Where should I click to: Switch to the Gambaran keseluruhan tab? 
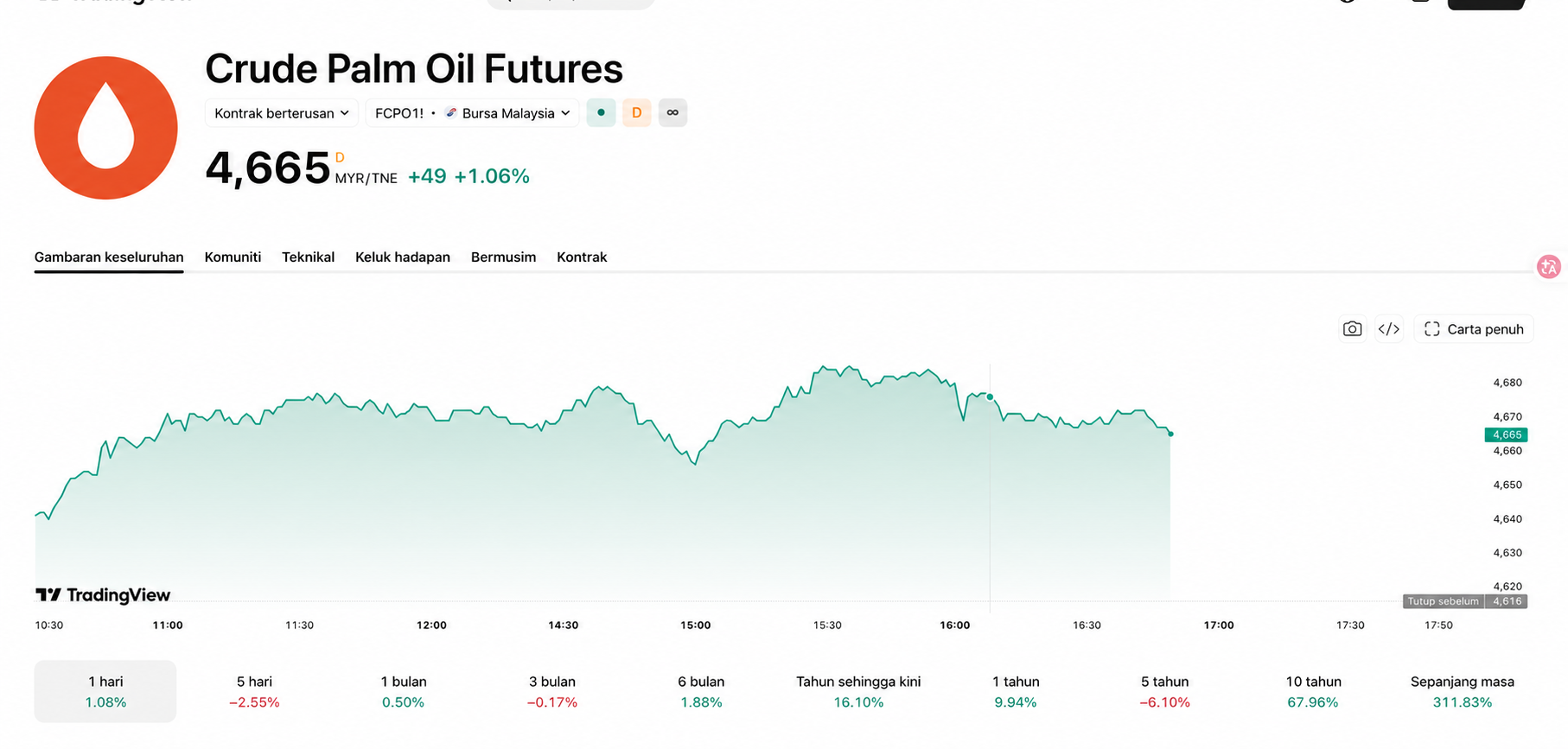(x=109, y=257)
